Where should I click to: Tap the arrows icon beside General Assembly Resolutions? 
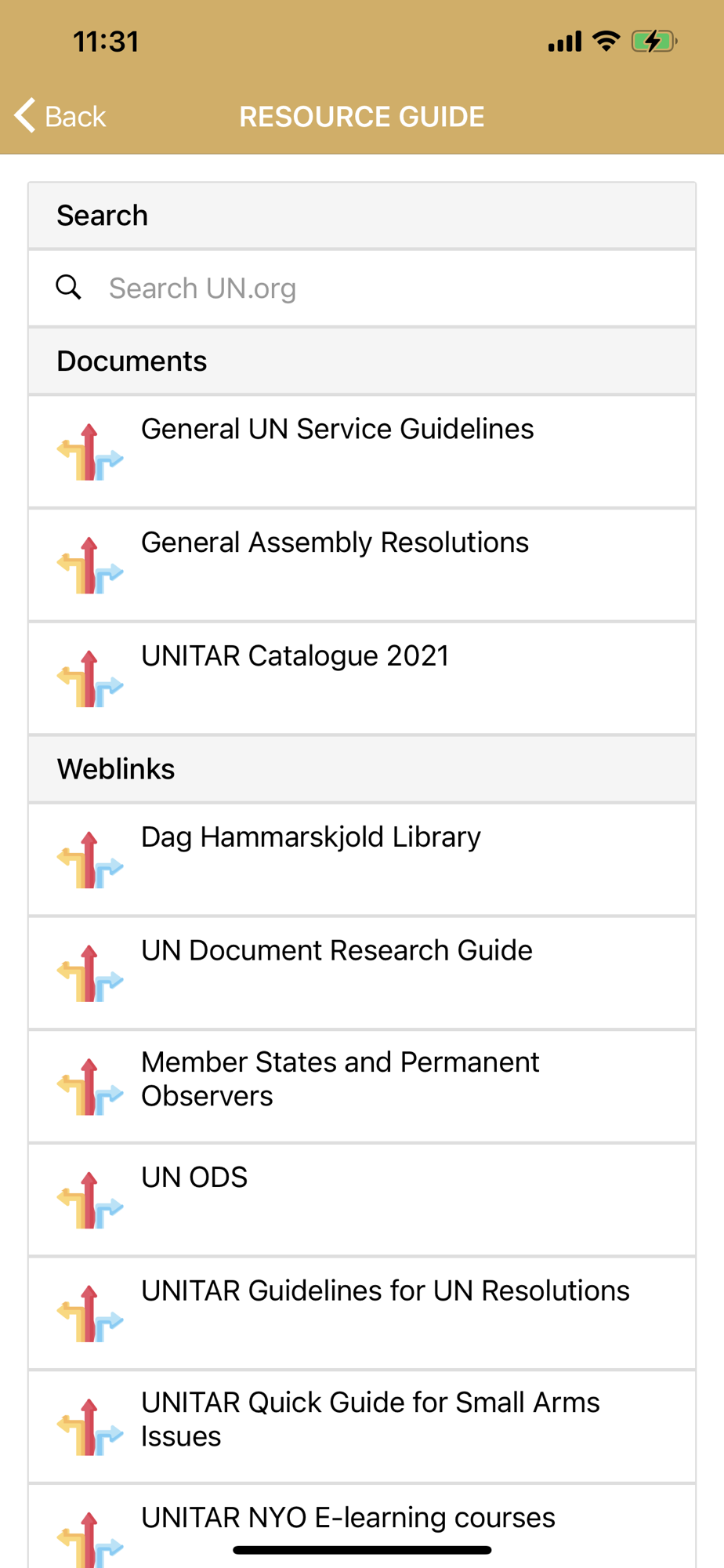click(90, 565)
